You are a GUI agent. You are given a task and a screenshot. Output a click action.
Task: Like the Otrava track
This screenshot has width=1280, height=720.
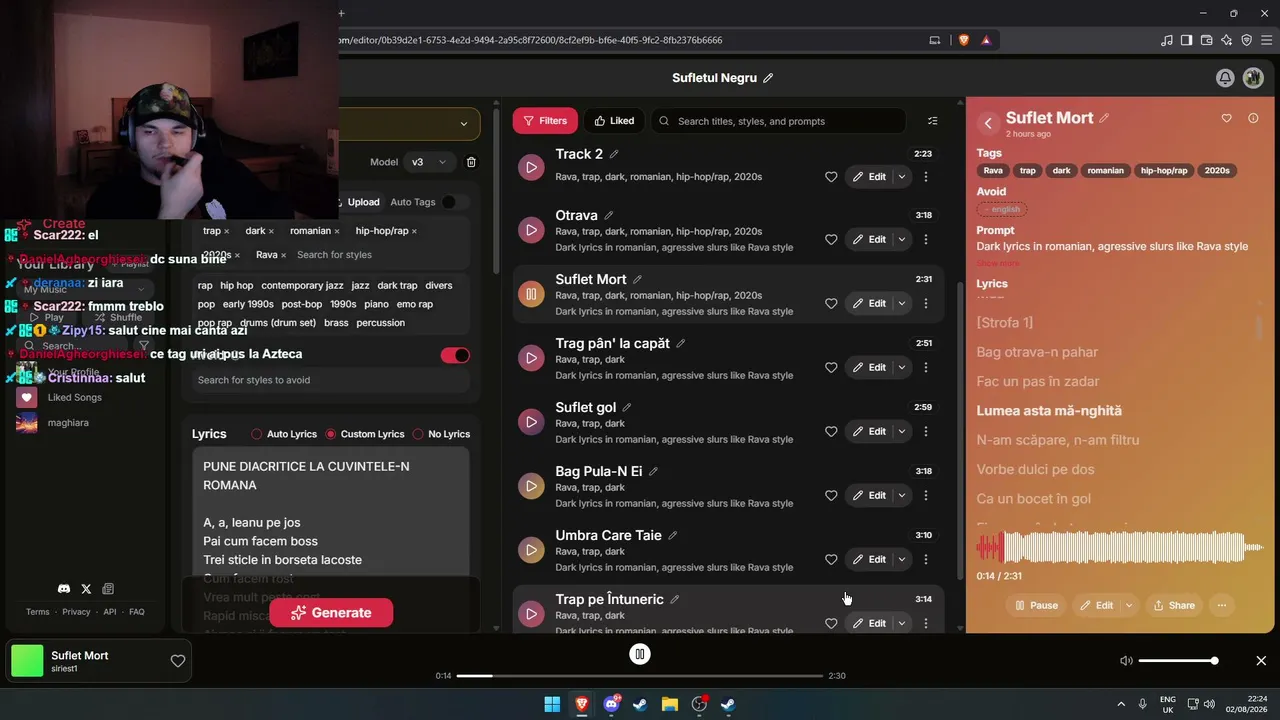pos(831,240)
